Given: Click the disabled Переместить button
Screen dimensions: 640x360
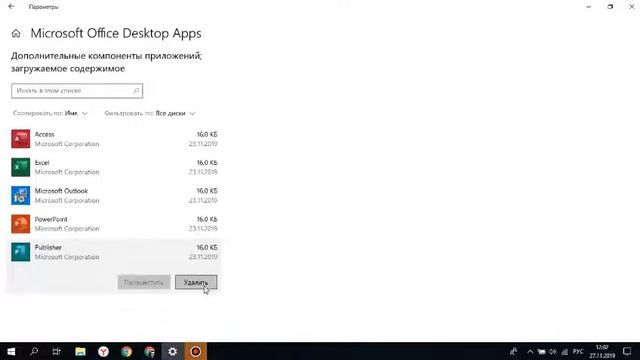Looking at the screenshot, I should click(144, 282).
